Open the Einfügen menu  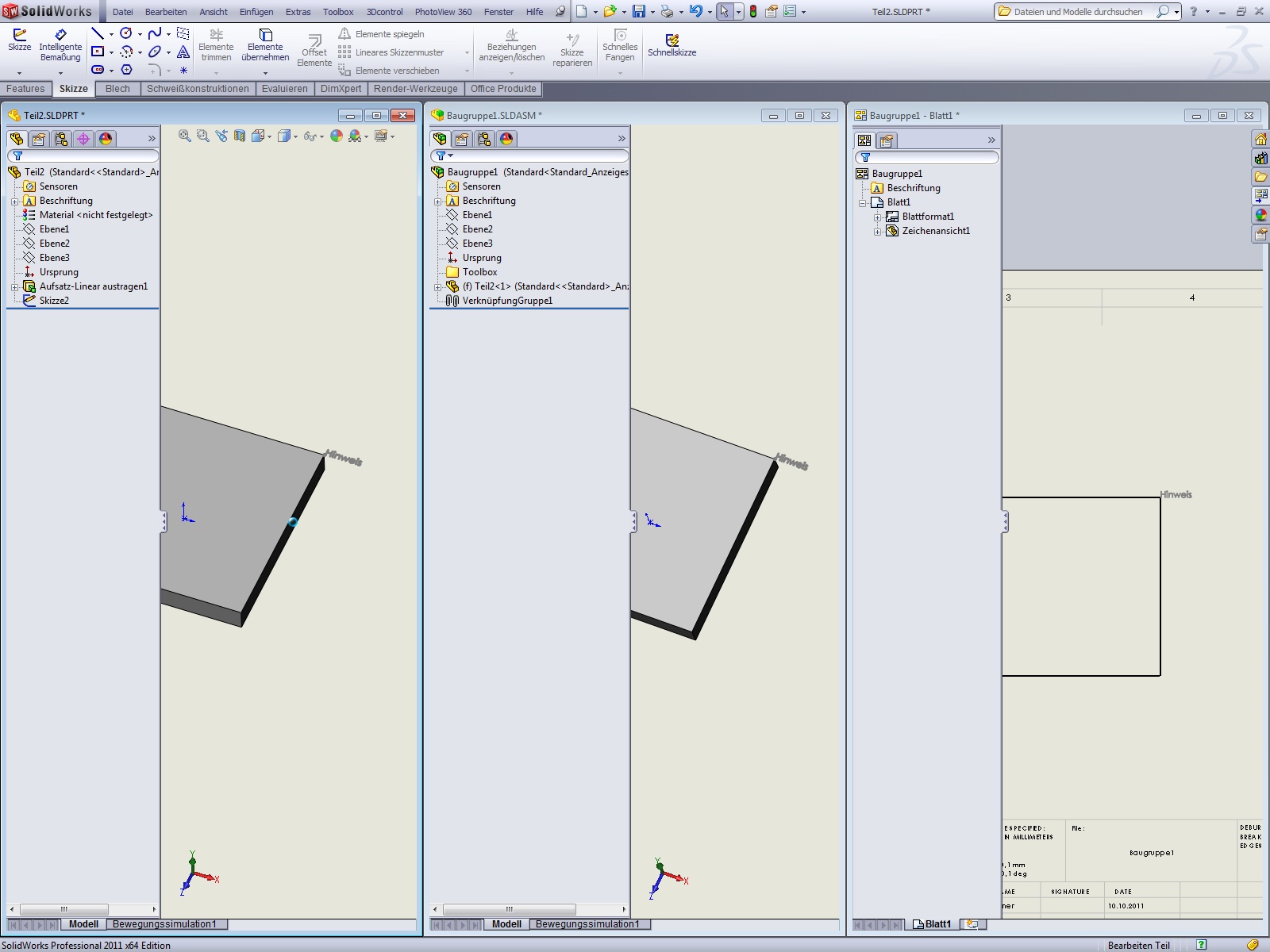tap(256, 12)
